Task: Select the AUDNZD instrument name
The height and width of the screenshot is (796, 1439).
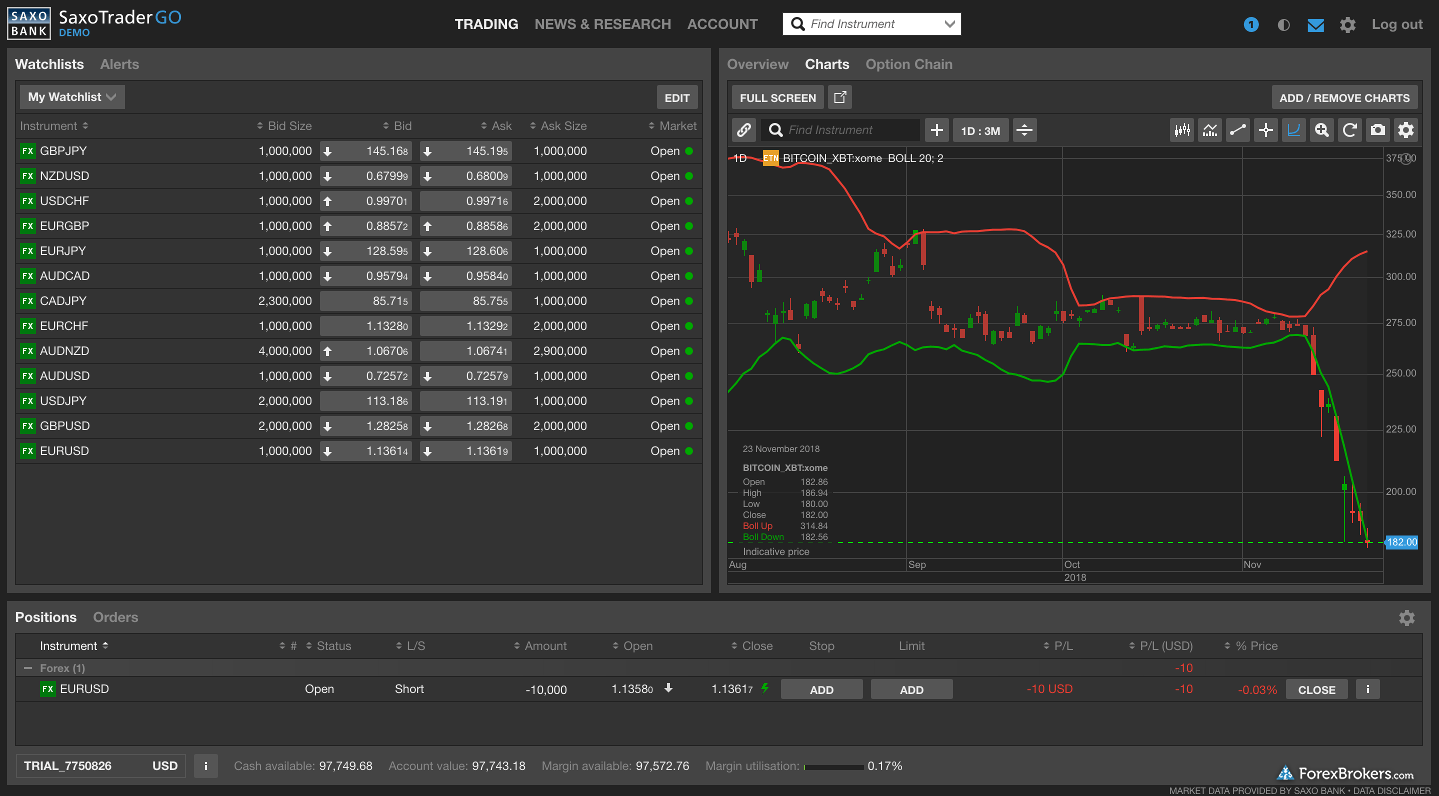Action: pos(65,351)
